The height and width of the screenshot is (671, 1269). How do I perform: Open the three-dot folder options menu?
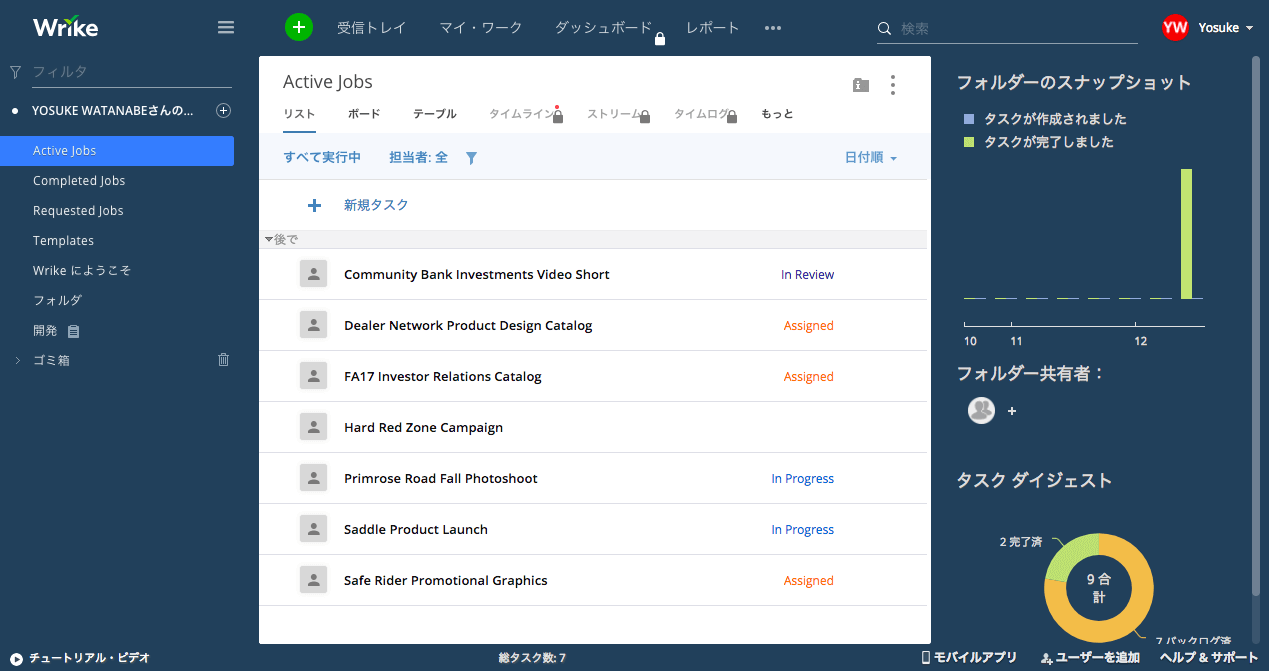coord(893,86)
